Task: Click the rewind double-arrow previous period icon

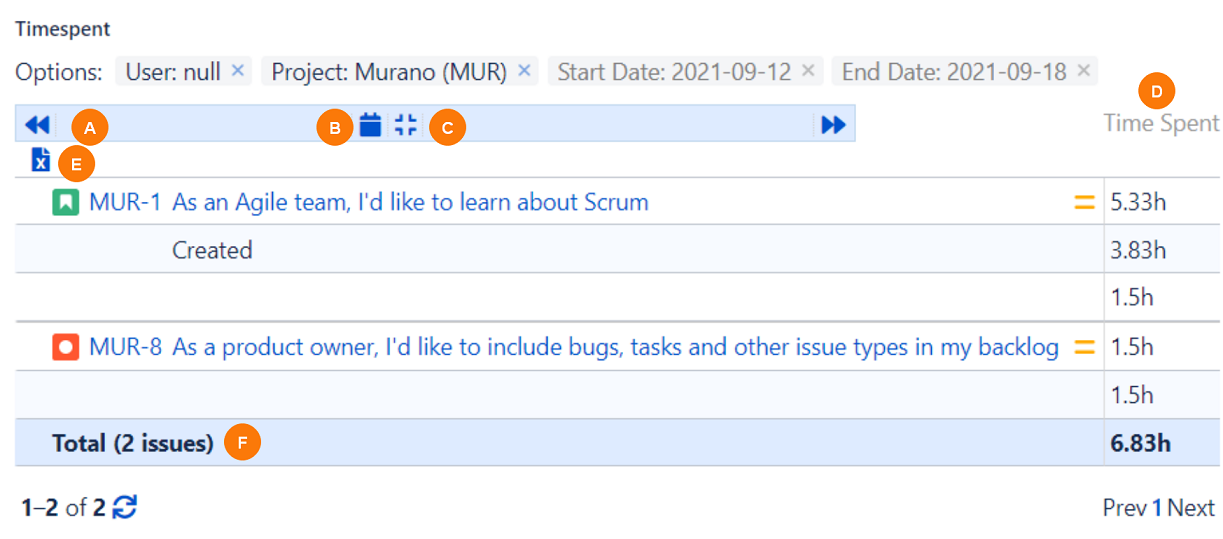Action: click(x=37, y=125)
